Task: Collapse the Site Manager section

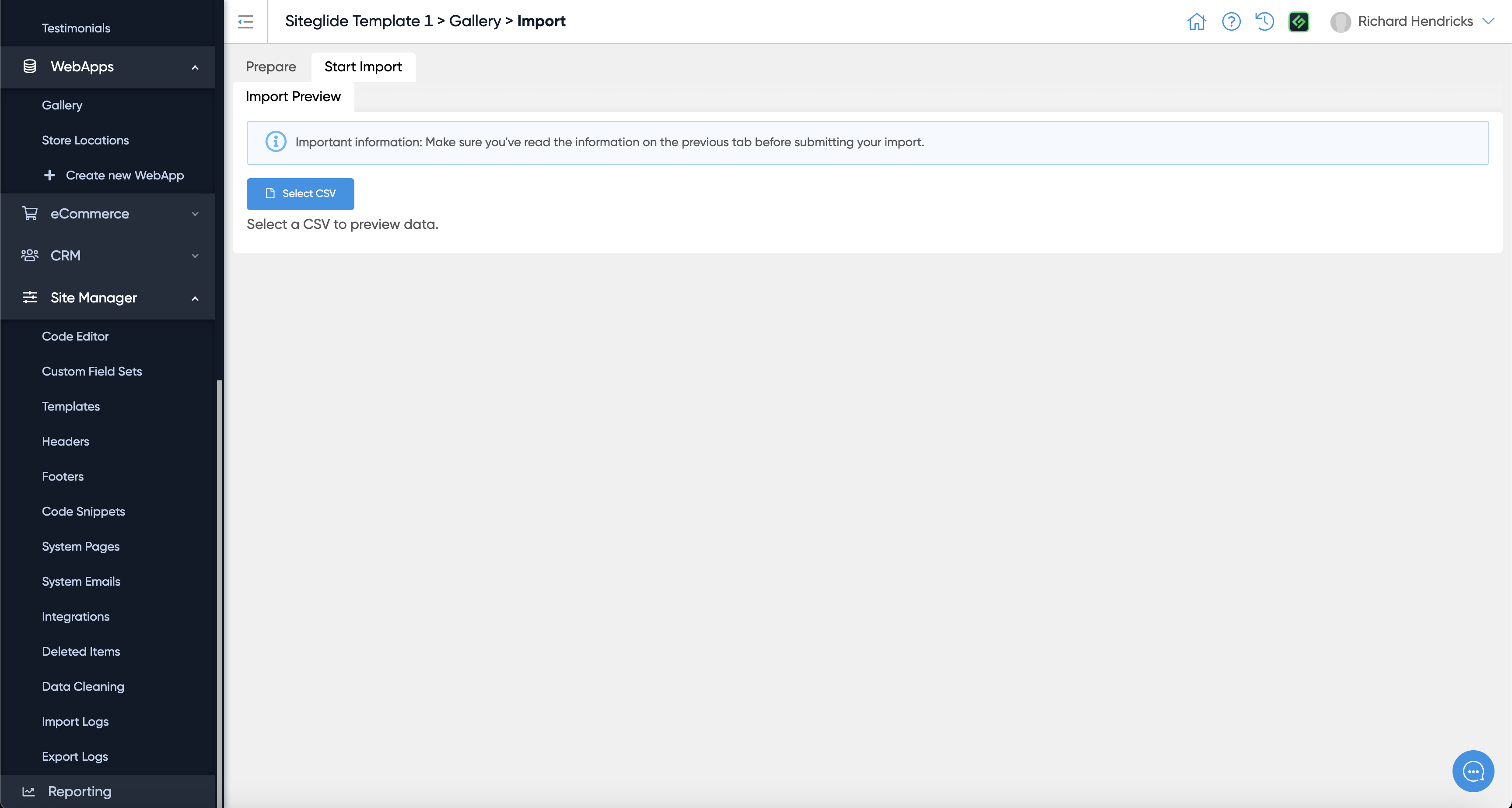Action: coord(195,299)
